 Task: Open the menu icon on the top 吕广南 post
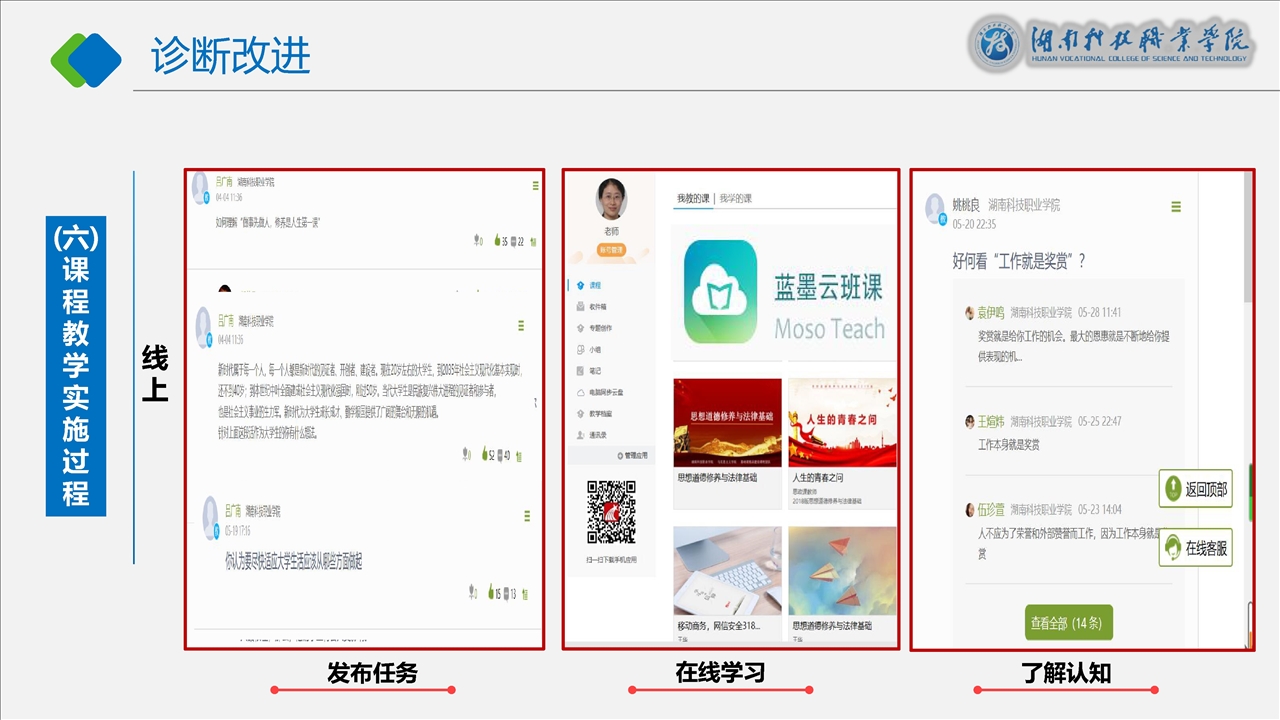(536, 186)
